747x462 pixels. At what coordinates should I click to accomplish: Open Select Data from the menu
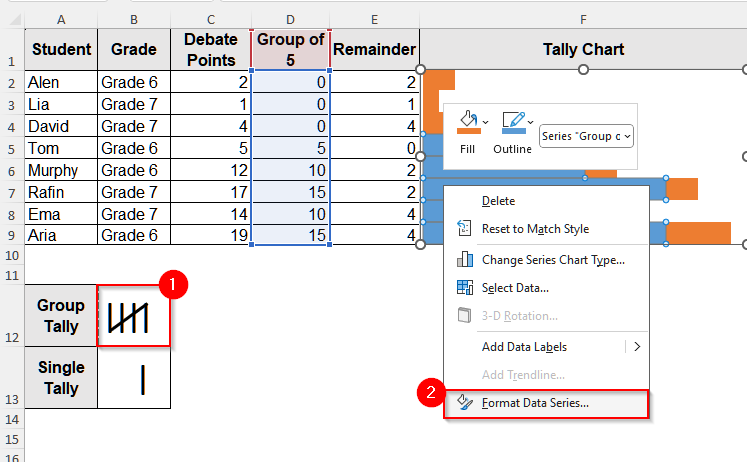coord(515,288)
